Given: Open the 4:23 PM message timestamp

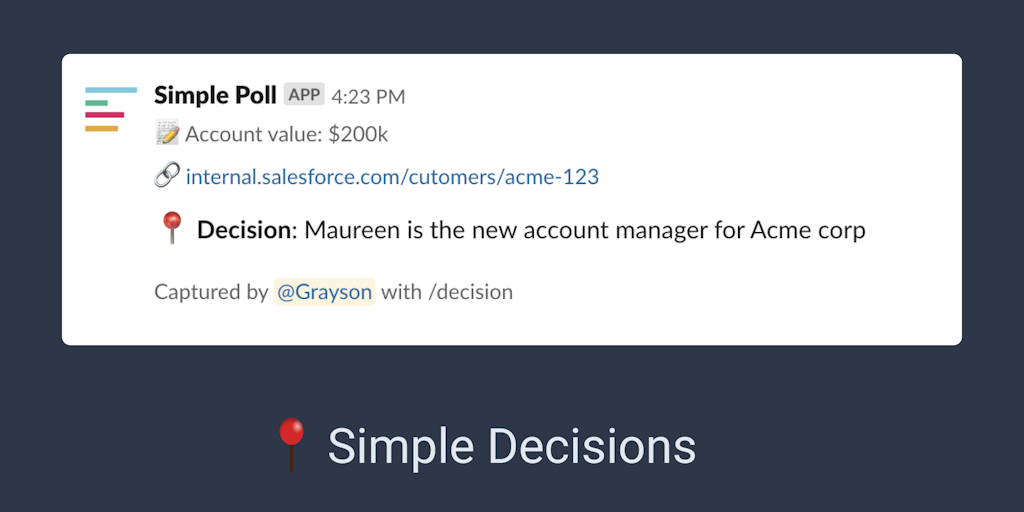Looking at the screenshot, I should tap(368, 97).
